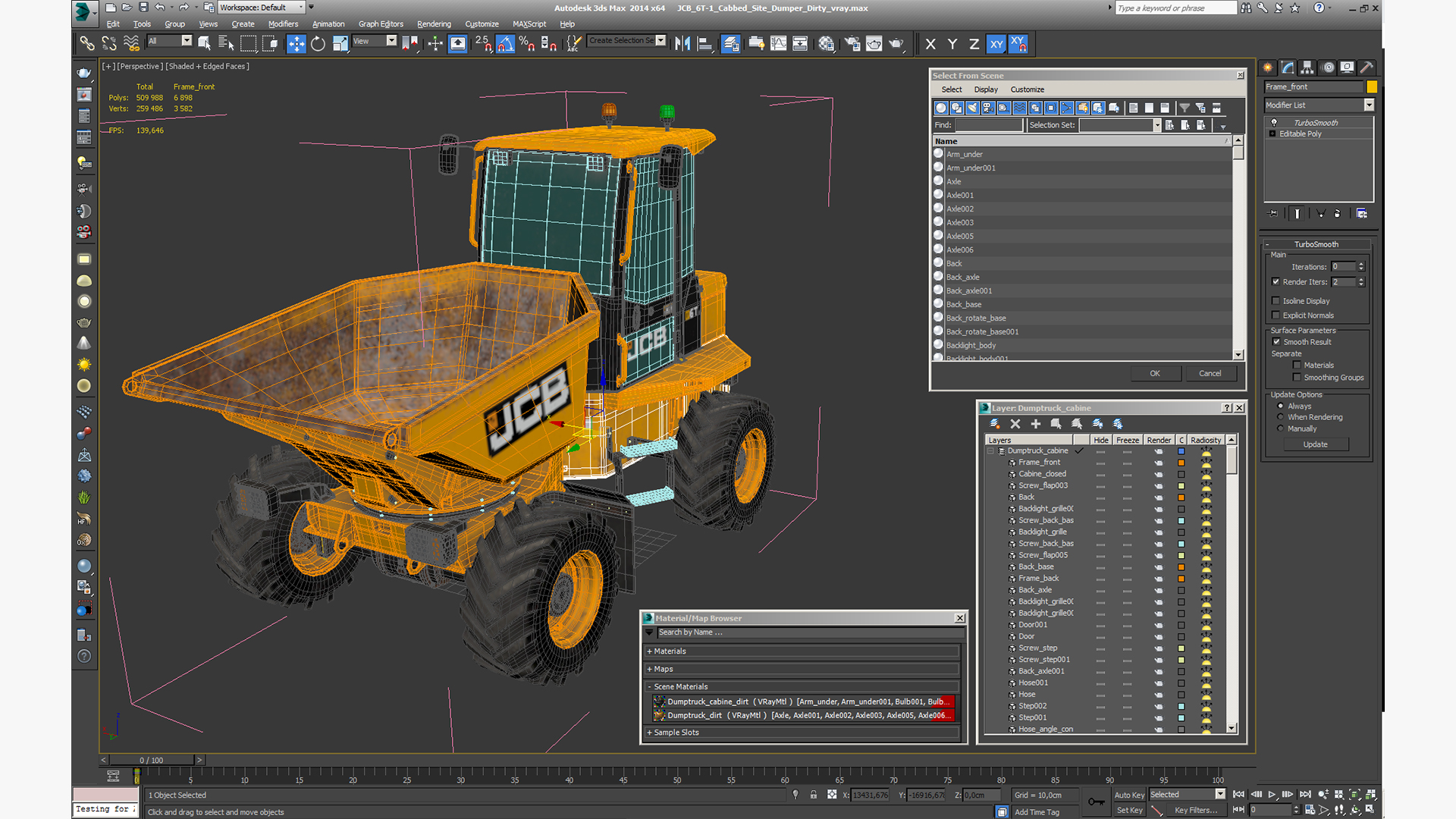Activate the Select and Move tool
The image size is (1456, 819).
pos(297,44)
